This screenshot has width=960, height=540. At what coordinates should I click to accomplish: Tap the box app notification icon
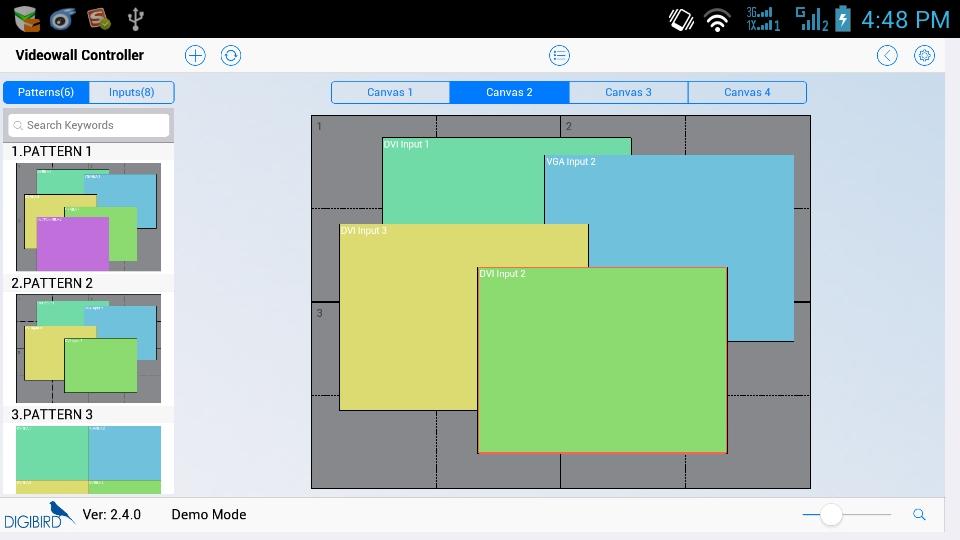26,19
